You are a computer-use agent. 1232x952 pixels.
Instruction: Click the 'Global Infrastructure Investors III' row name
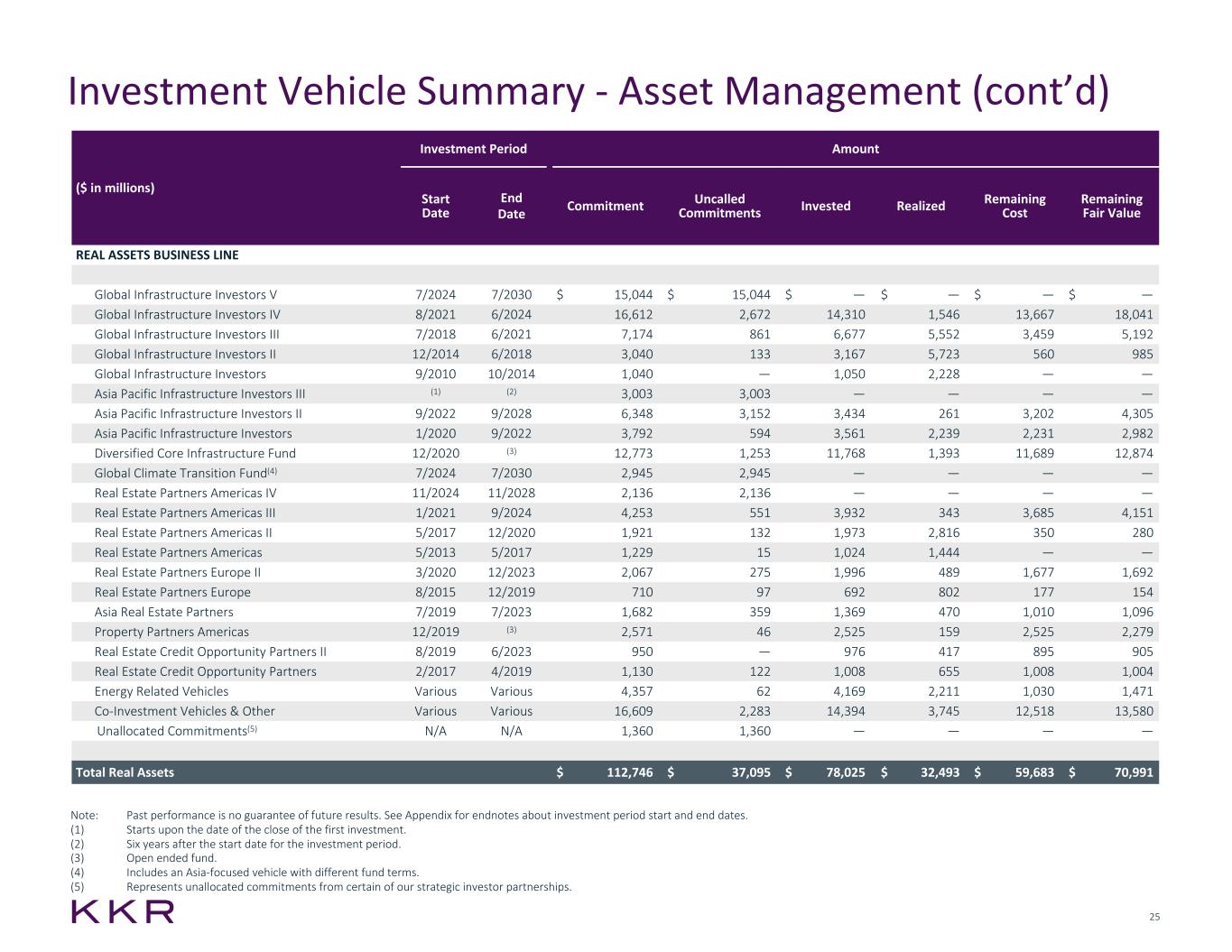[189, 334]
